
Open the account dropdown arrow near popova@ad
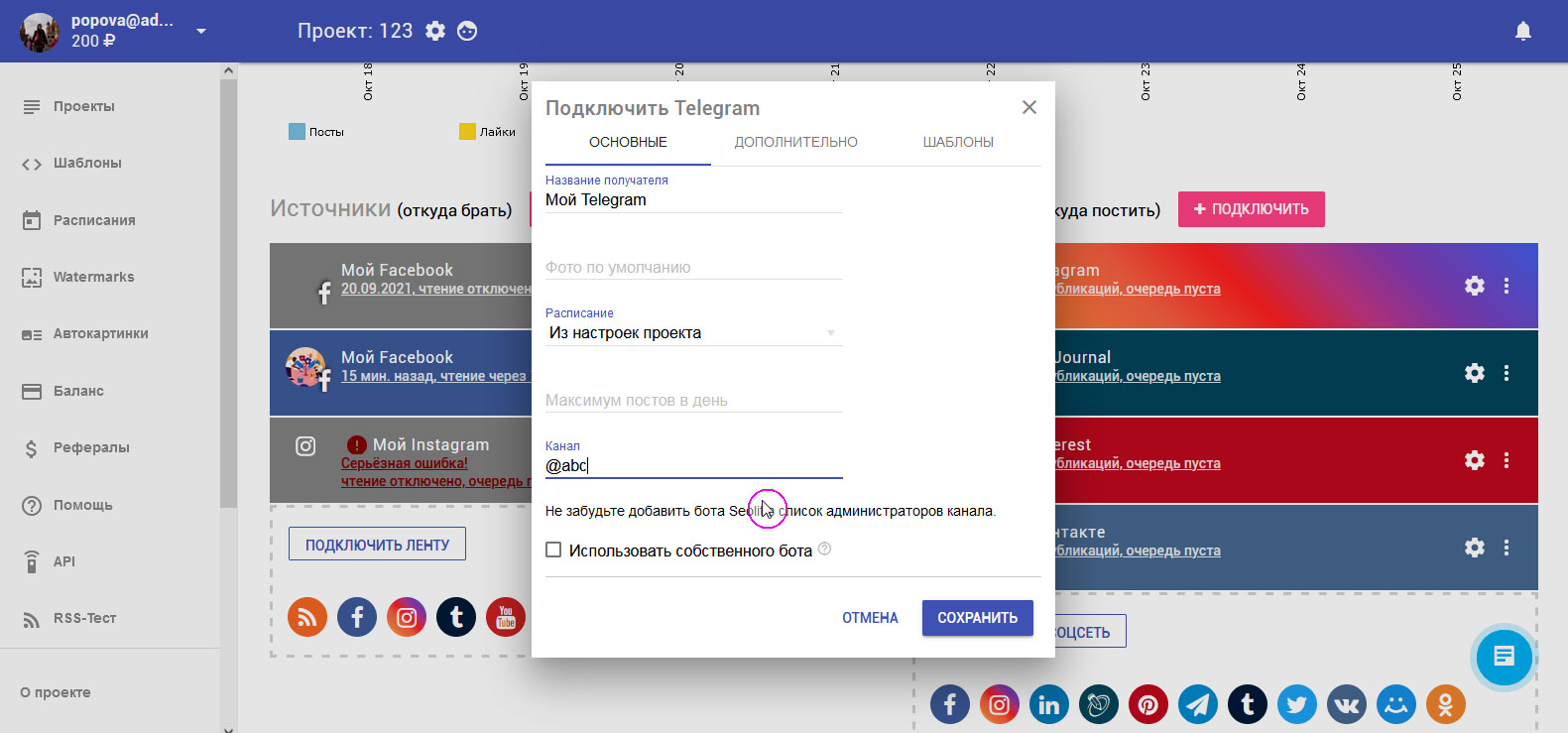201,31
